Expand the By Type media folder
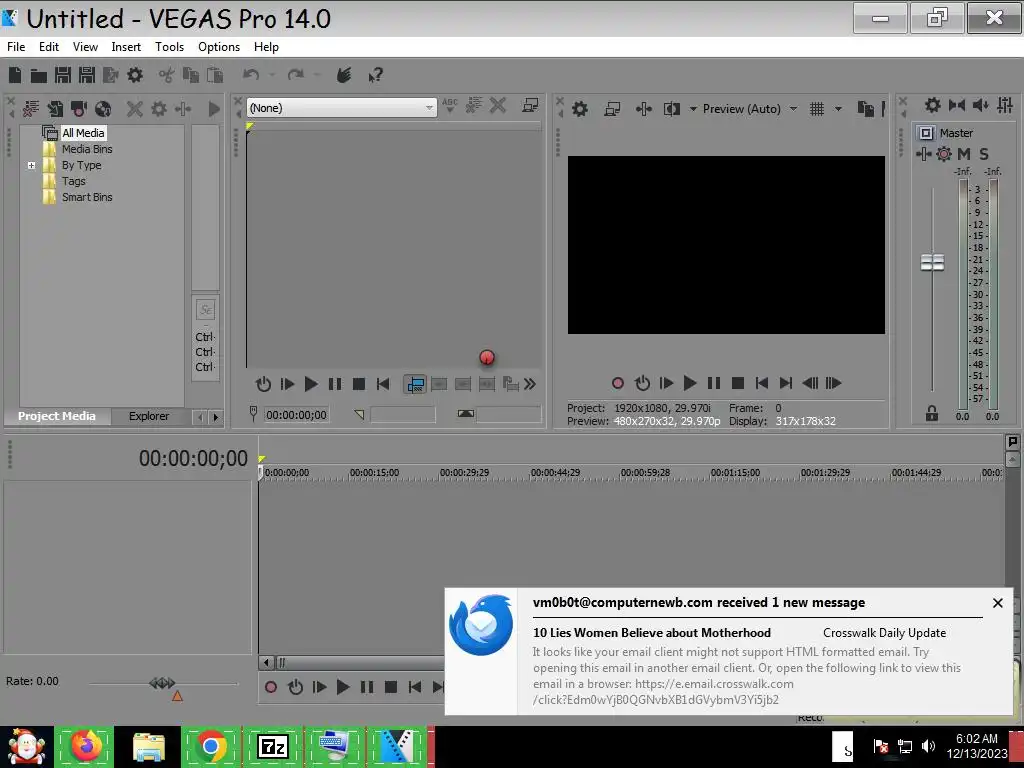Screen dimensions: 1024x768 click(x=31, y=165)
